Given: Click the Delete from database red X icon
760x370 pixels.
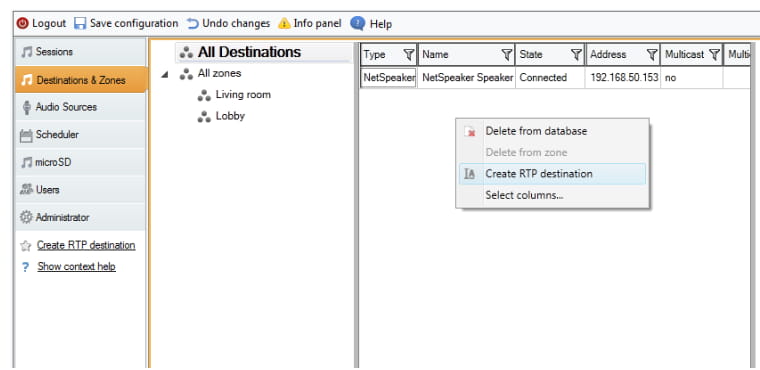Looking at the screenshot, I should (x=470, y=131).
